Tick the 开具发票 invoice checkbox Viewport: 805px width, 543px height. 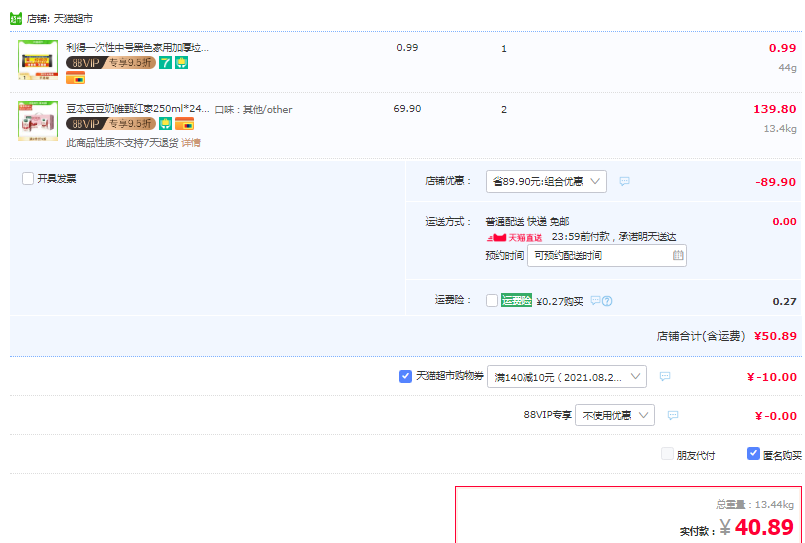(28, 179)
